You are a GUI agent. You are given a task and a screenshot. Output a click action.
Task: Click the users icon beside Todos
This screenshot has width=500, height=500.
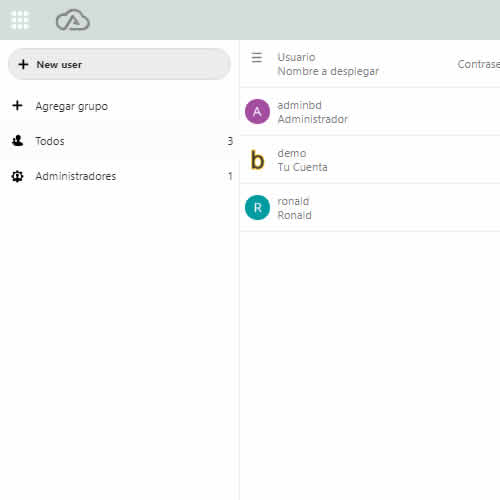[17, 141]
